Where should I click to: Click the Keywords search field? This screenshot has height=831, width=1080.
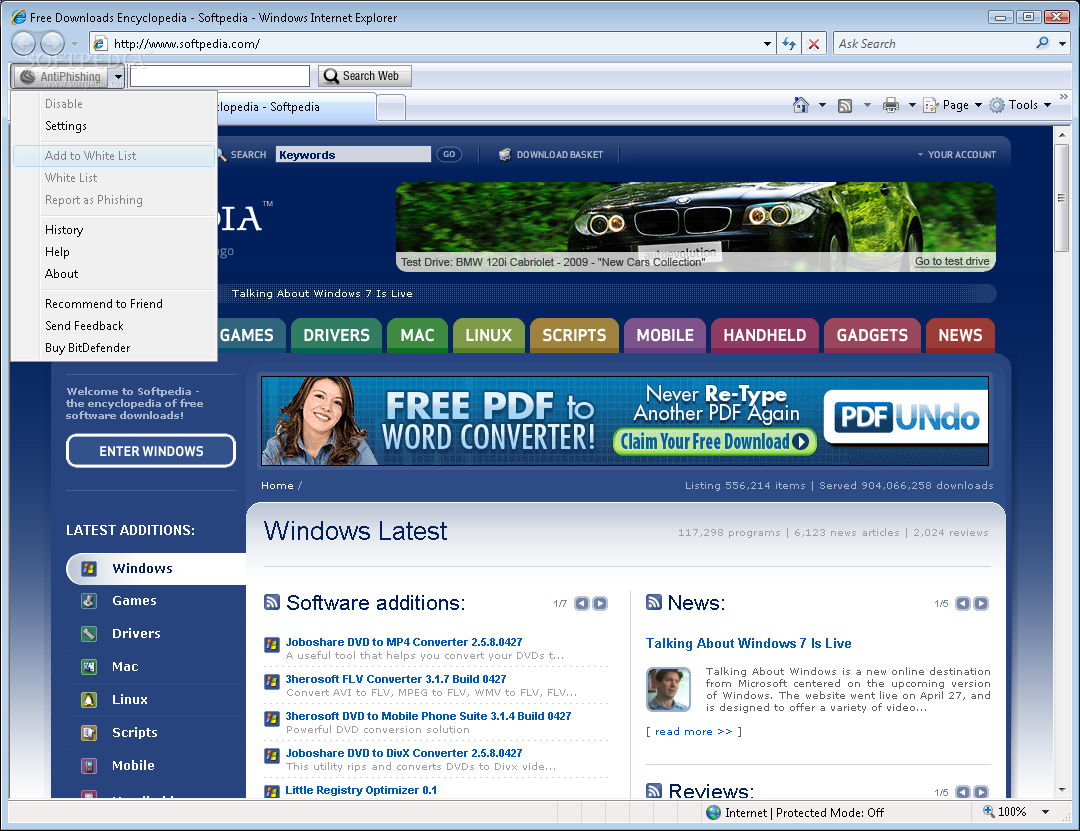[353, 154]
